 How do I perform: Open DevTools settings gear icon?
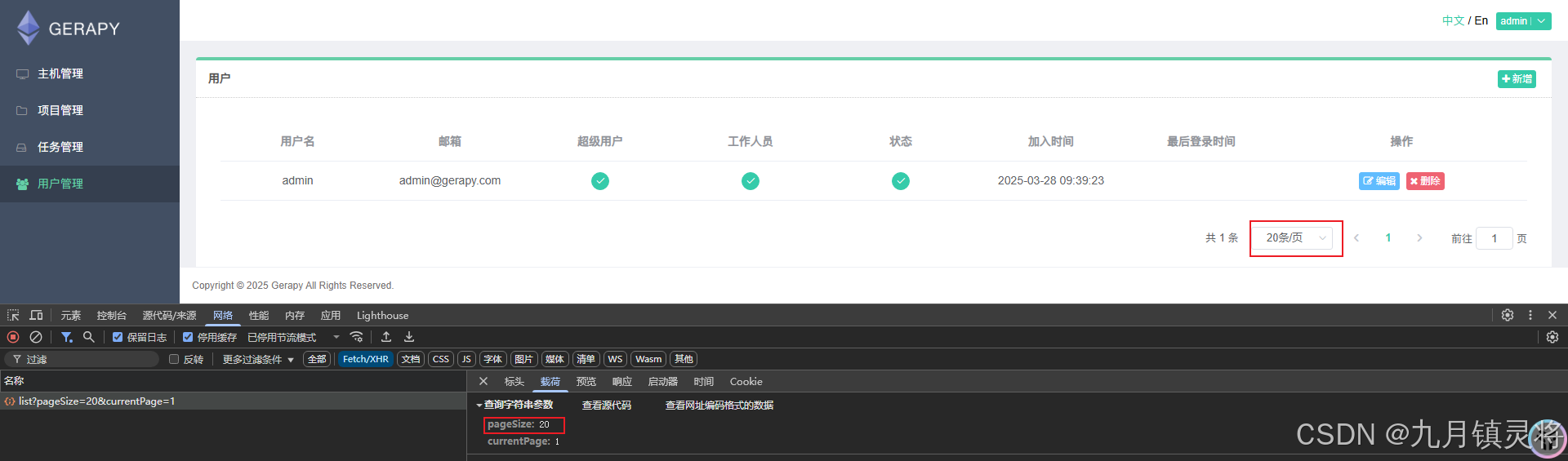pyautogui.click(x=1508, y=315)
